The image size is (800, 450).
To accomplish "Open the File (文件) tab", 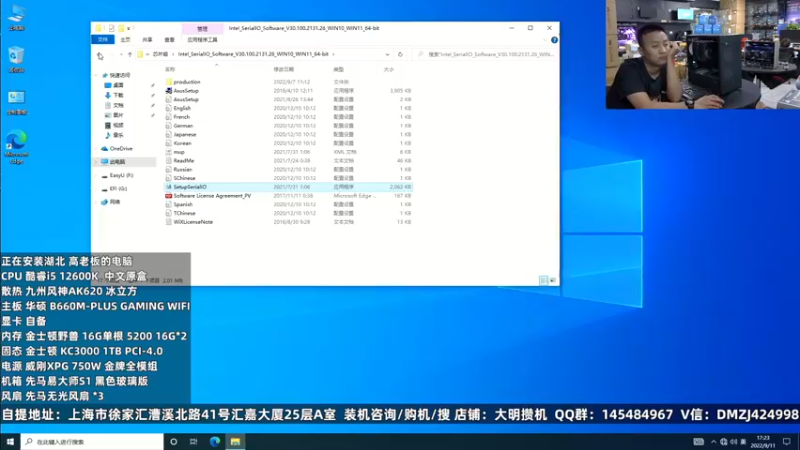I will (103, 40).
